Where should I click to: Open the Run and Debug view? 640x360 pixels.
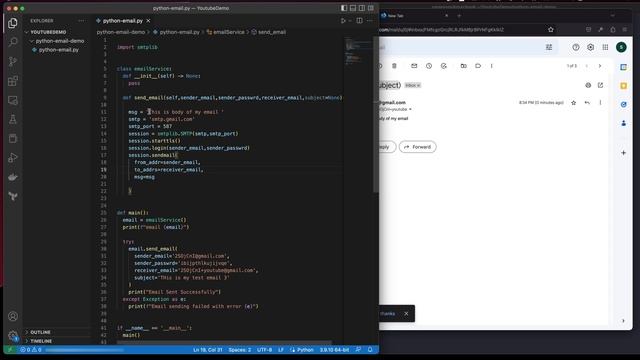(x=13, y=158)
